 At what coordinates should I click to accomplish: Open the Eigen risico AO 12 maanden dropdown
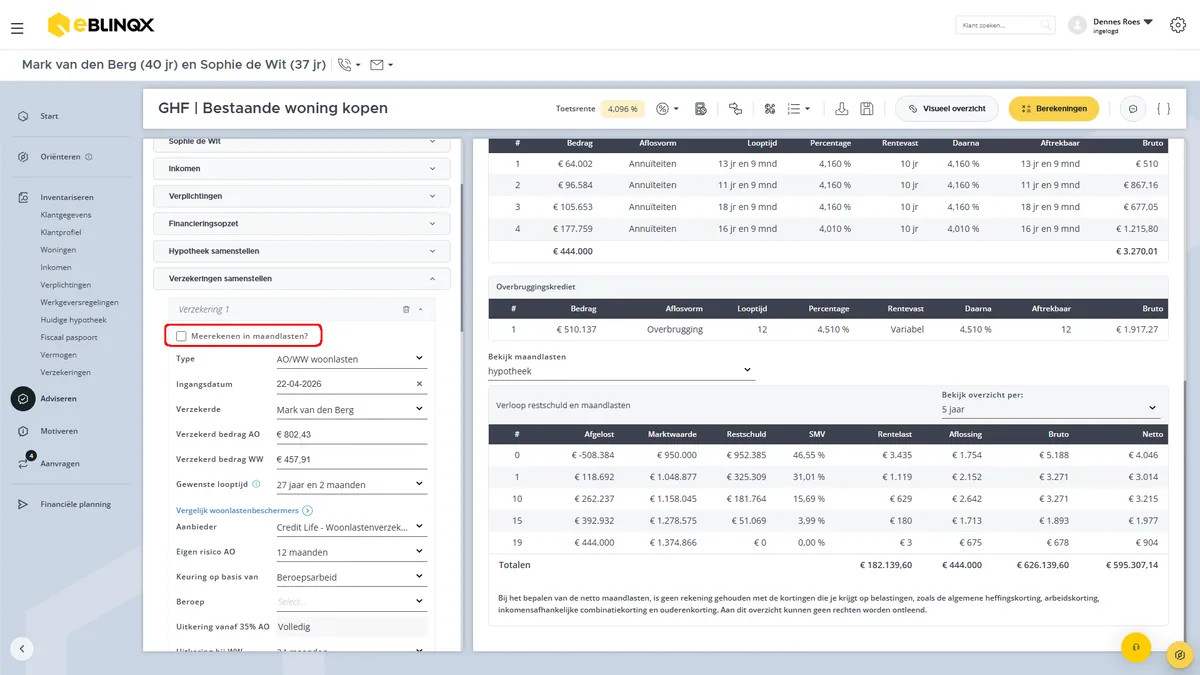(x=350, y=552)
